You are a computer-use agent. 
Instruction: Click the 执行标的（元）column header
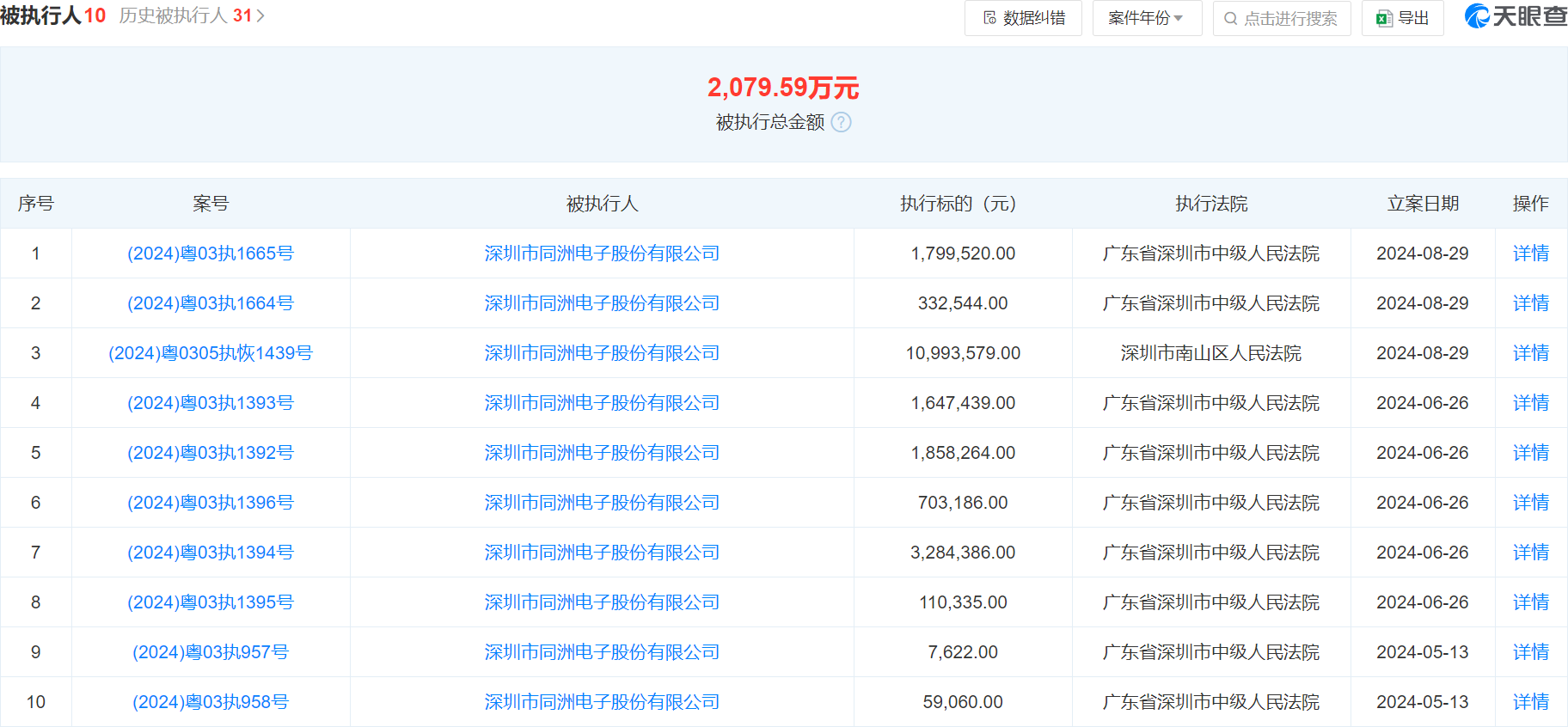tap(963, 204)
